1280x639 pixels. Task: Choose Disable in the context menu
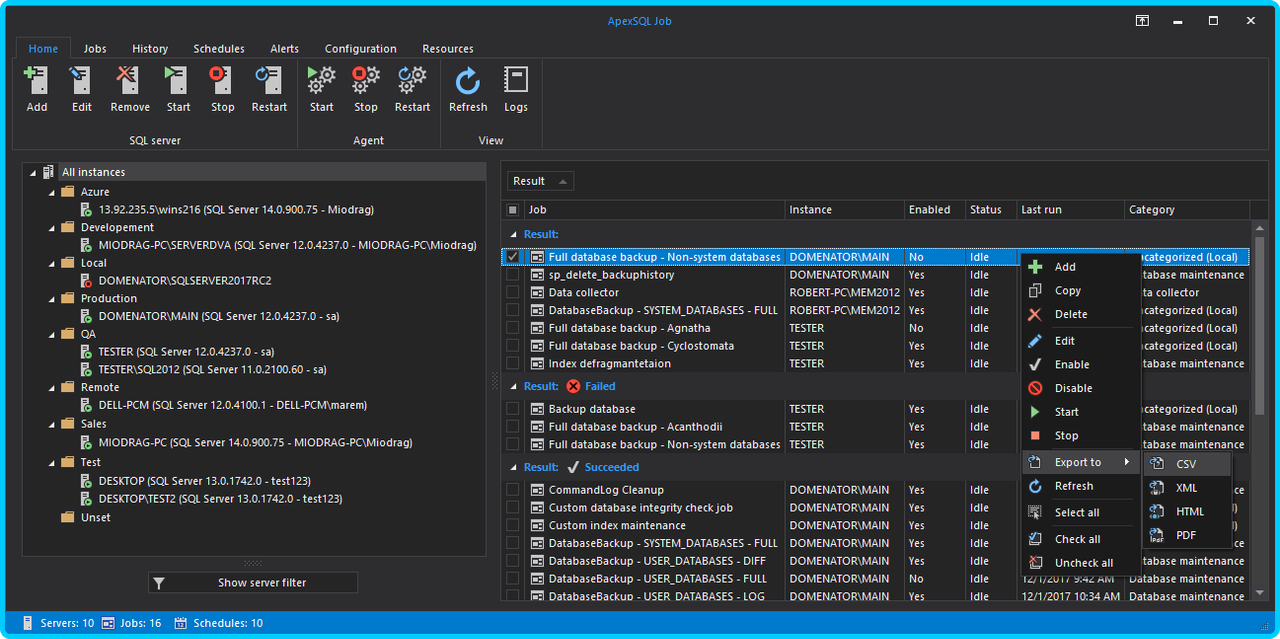[1081, 388]
